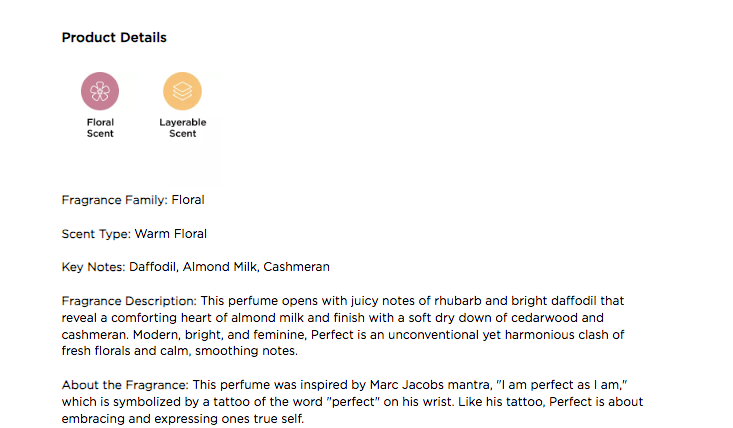The height and width of the screenshot is (428, 733).
Task: Click the orange Layerable Scent layers icon
Action: pyautogui.click(x=182, y=92)
